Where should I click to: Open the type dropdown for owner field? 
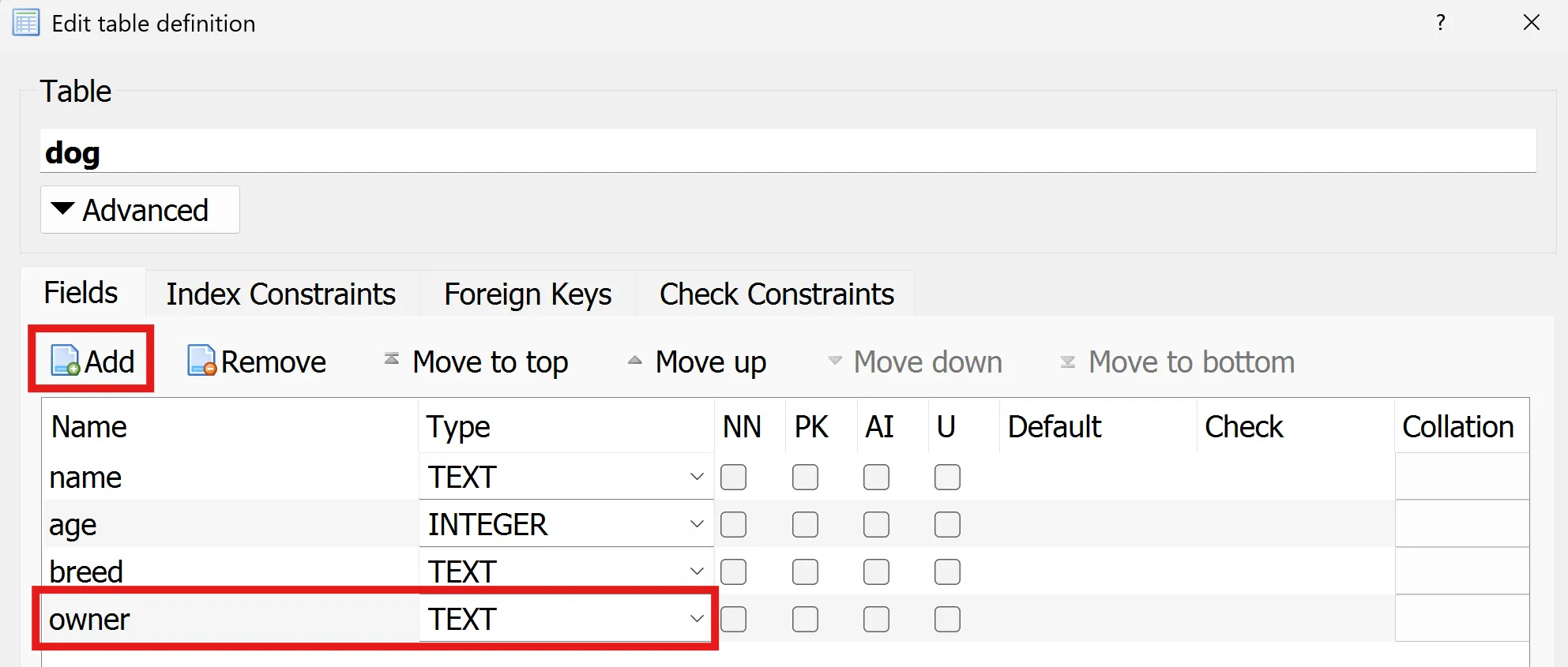click(696, 619)
